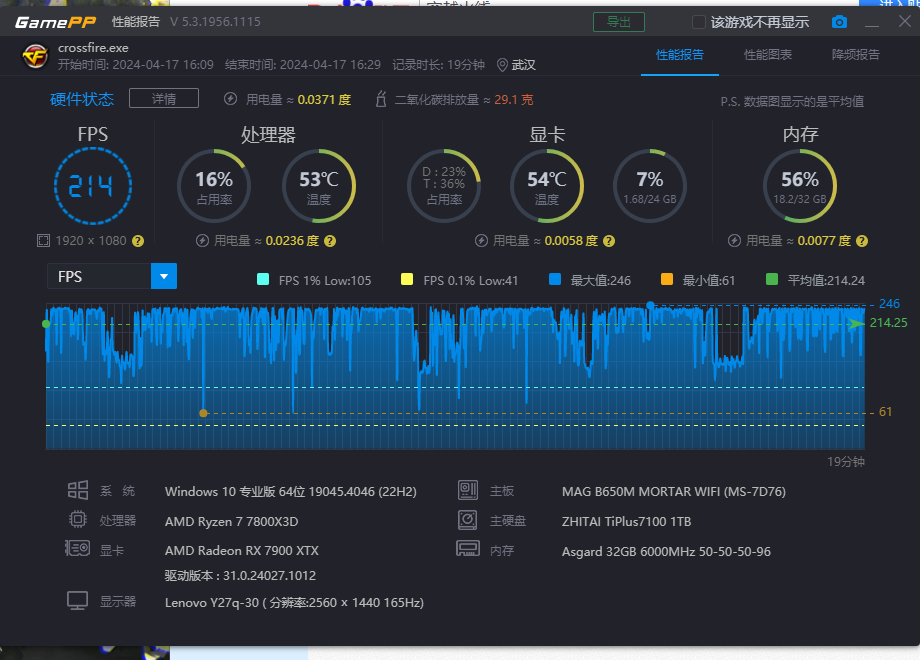Image resolution: width=920 pixels, height=660 pixels.
Task: Click the CO2 bottle icon near 二氧化碳排放量
Action: pyautogui.click(x=381, y=99)
